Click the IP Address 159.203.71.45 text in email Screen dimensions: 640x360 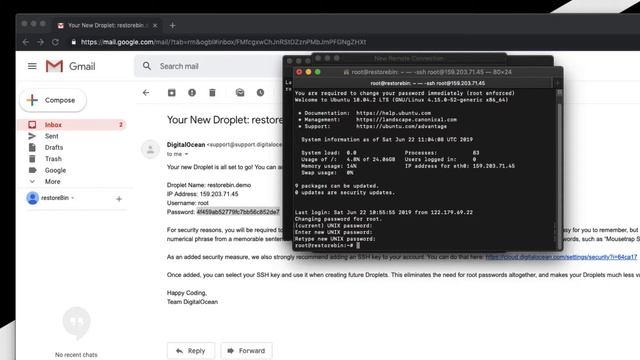pos(202,194)
